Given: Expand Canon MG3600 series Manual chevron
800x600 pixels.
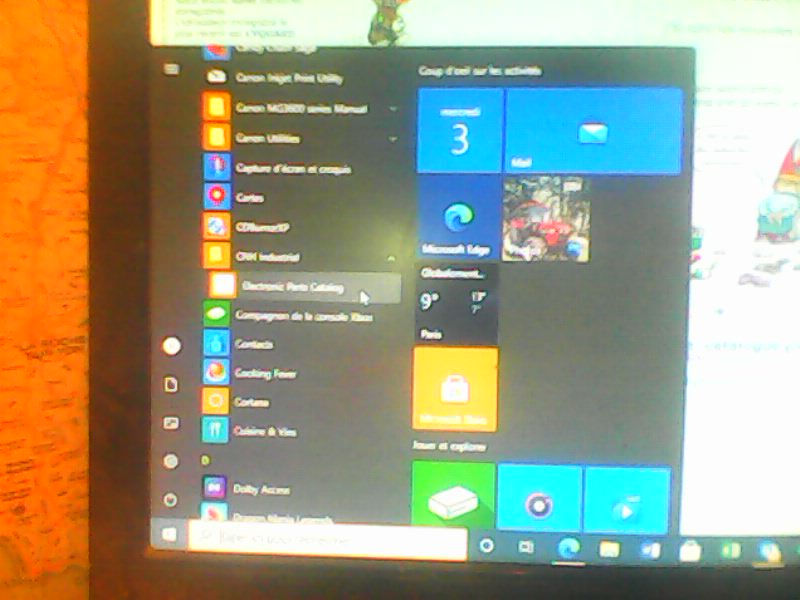Looking at the screenshot, I should pyautogui.click(x=392, y=109).
